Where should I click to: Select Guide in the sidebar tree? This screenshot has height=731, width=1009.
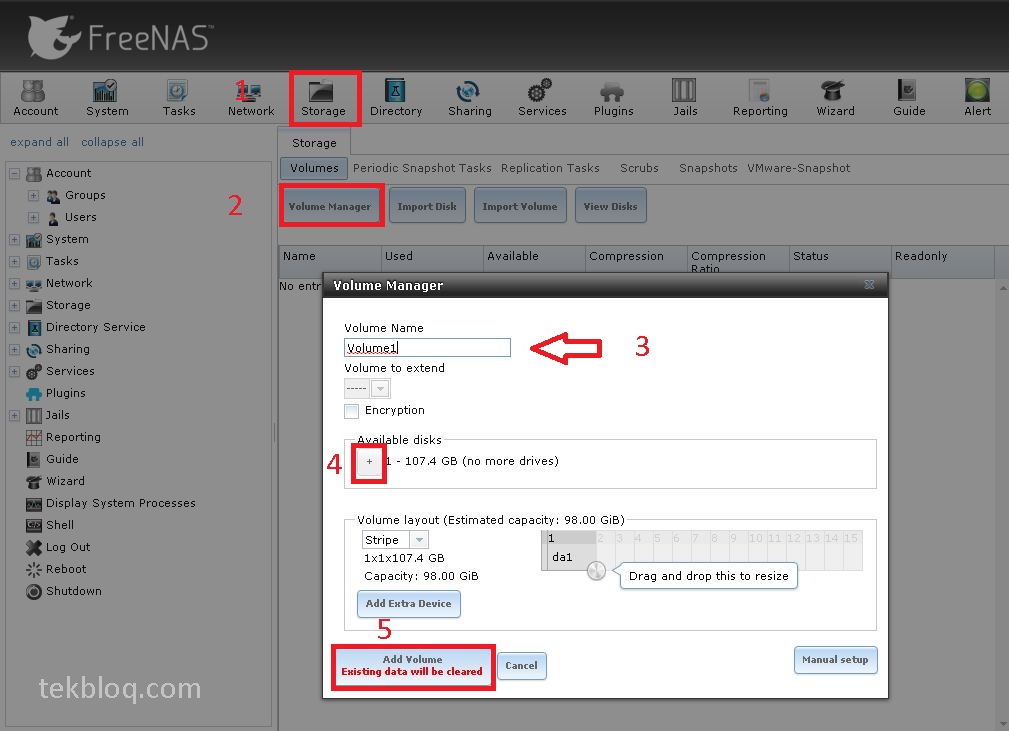pos(62,459)
